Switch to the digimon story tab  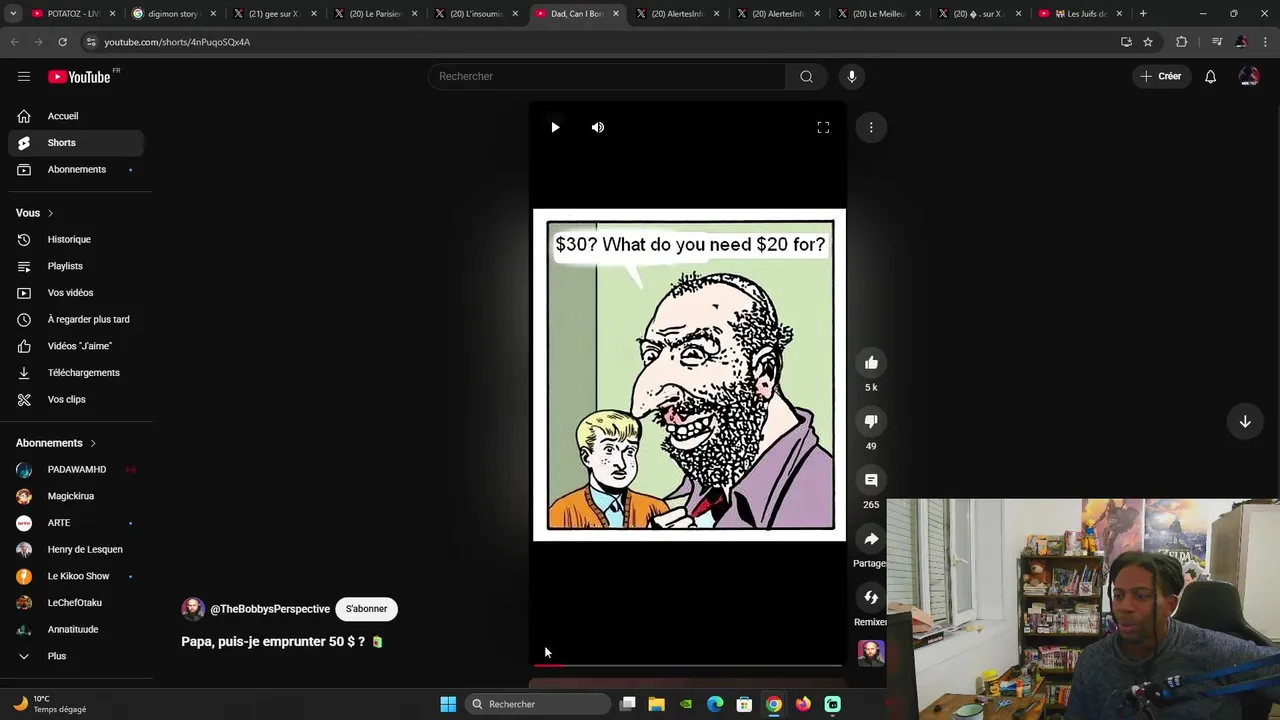point(173,14)
